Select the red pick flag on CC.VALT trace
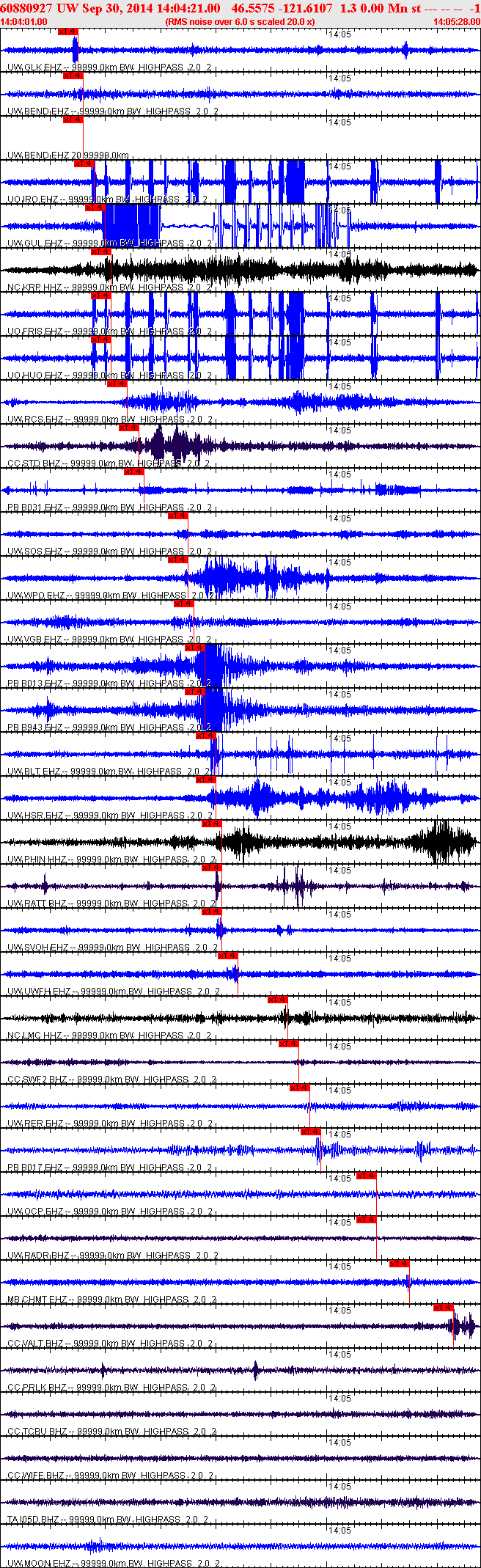 point(444,1308)
